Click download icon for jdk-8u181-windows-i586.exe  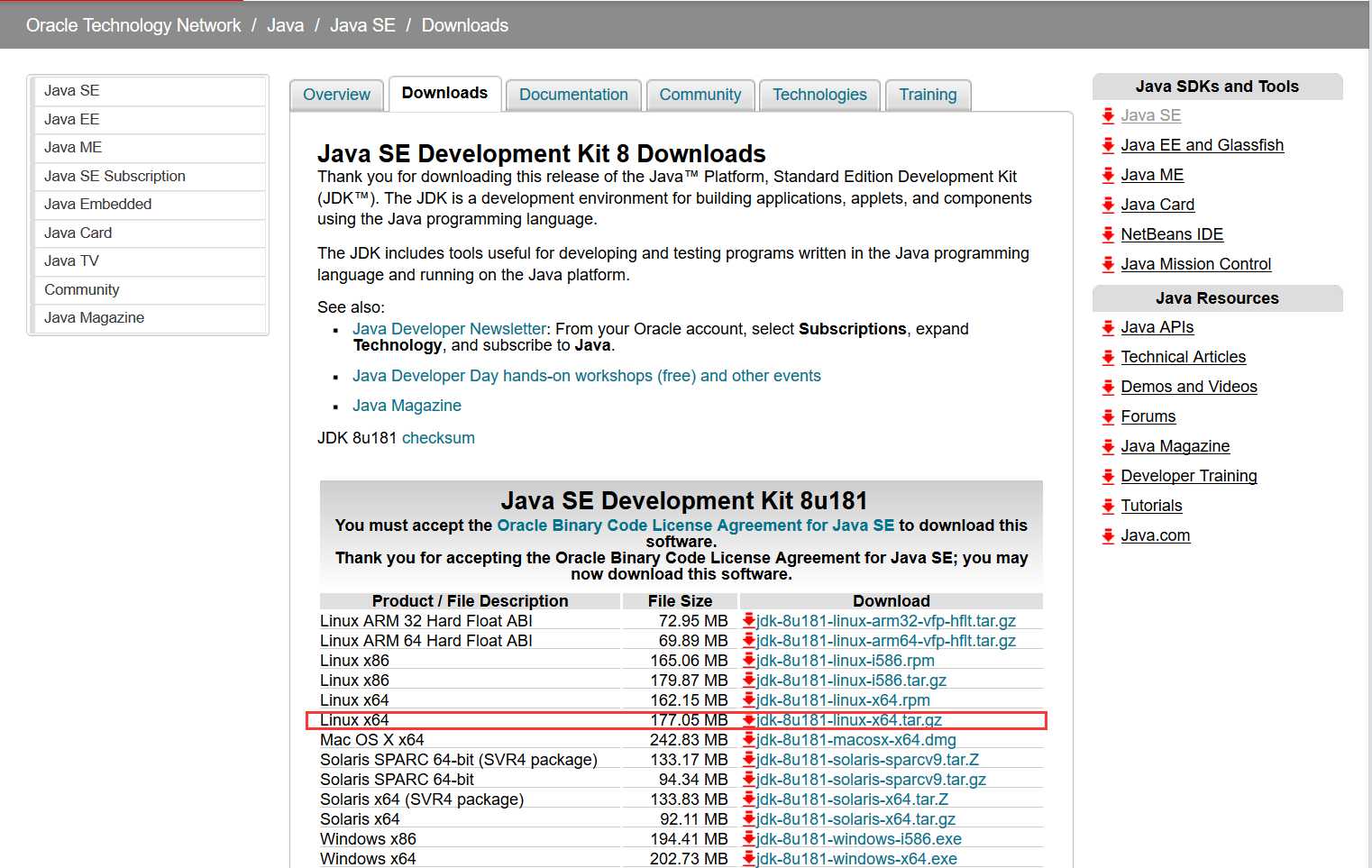[748, 838]
